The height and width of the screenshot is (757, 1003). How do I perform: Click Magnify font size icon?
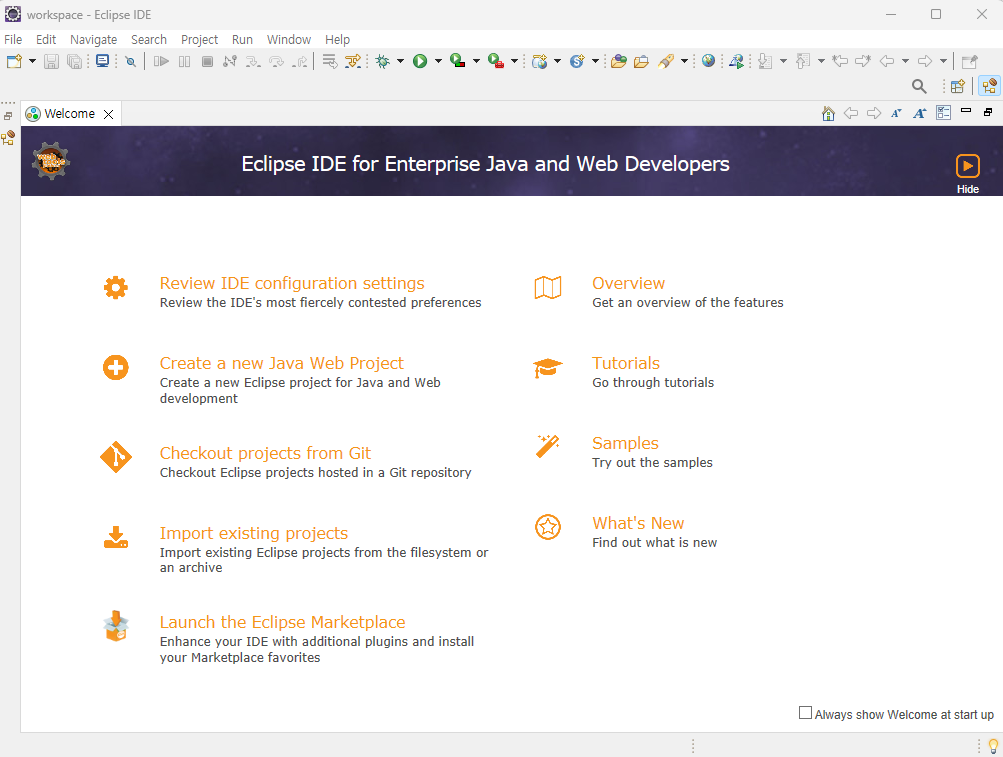tap(919, 114)
